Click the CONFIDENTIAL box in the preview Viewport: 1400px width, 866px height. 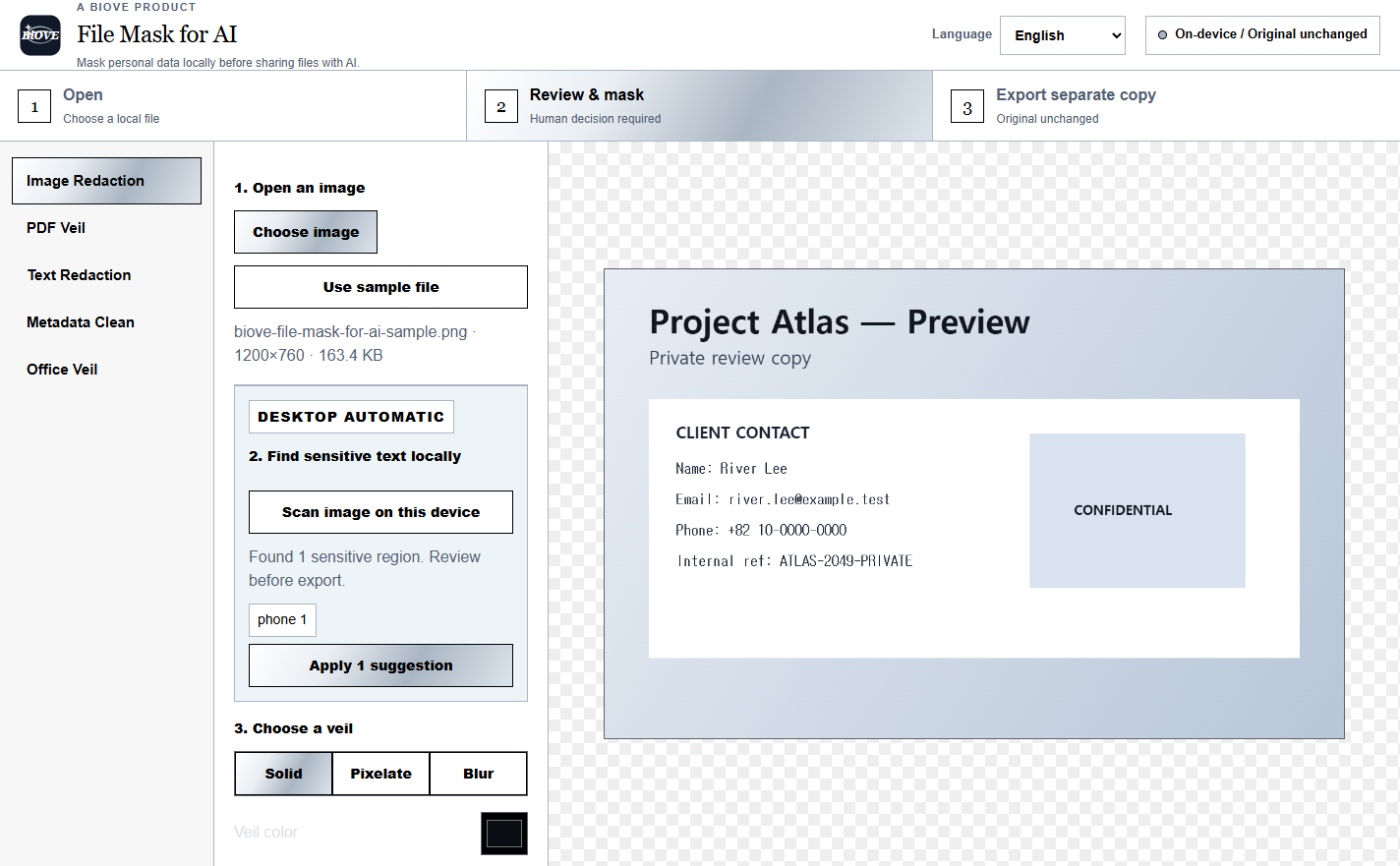(x=1137, y=511)
